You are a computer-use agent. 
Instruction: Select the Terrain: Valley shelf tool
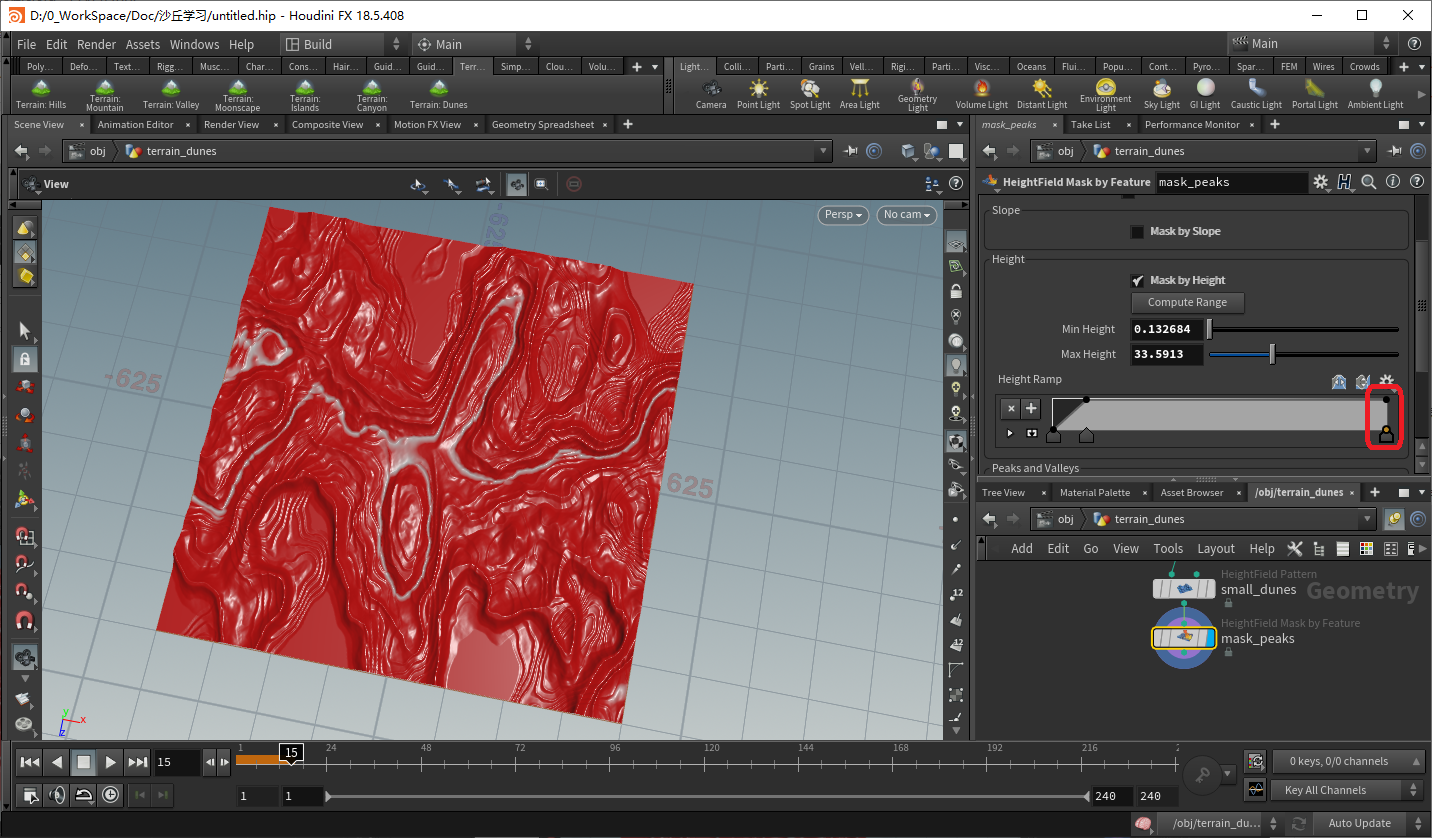click(x=171, y=95)
